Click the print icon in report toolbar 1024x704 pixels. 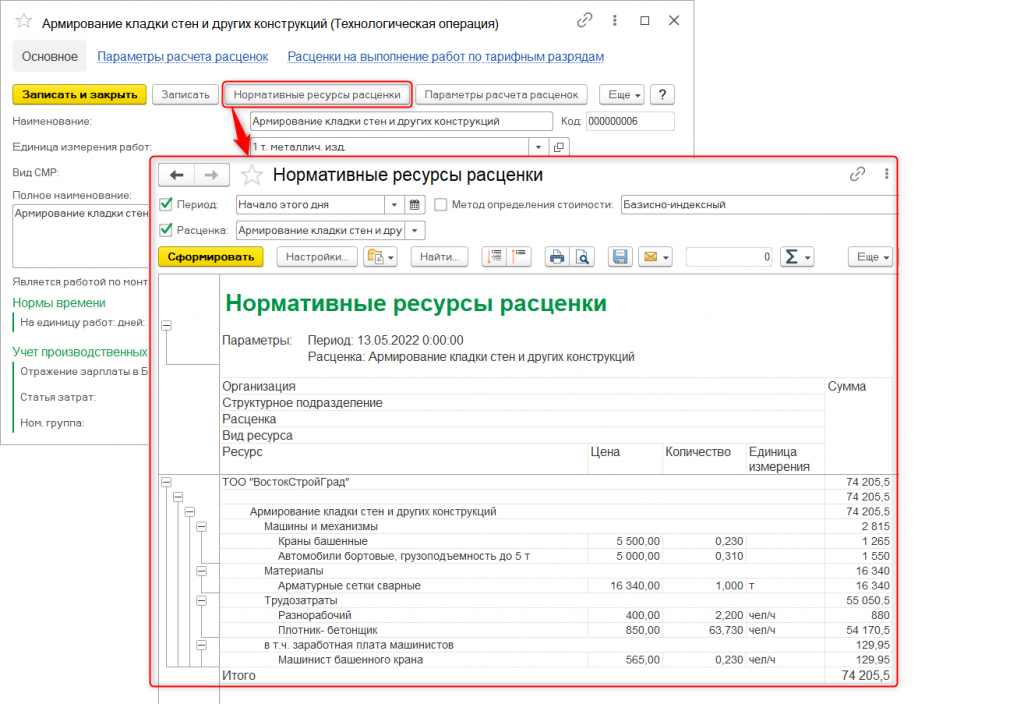click(x=557, y=257)
